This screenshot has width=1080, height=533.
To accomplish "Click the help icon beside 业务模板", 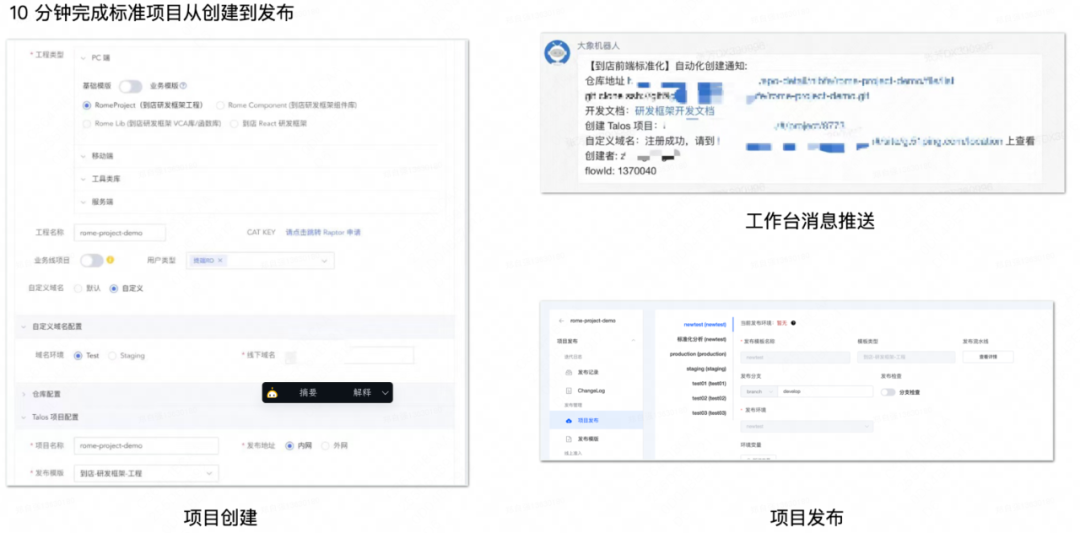I will pyautogui.click(x=184, y=86).
